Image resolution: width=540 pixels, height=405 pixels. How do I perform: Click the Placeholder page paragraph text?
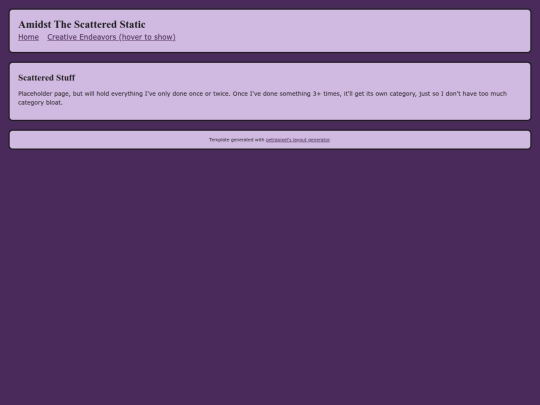262,98
